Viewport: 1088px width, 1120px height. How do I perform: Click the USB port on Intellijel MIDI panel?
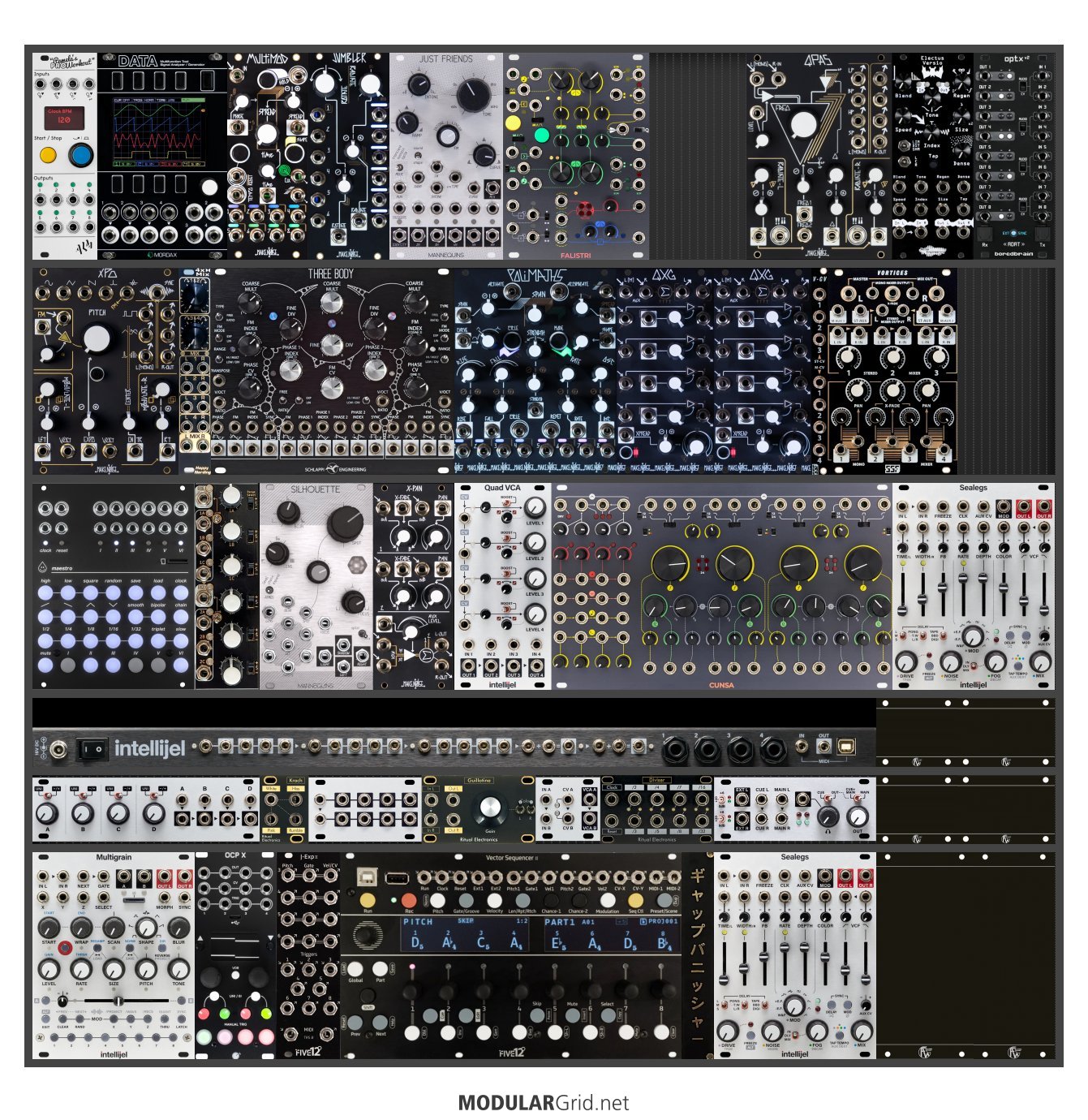pyautogui.click(x=848, y=747)
